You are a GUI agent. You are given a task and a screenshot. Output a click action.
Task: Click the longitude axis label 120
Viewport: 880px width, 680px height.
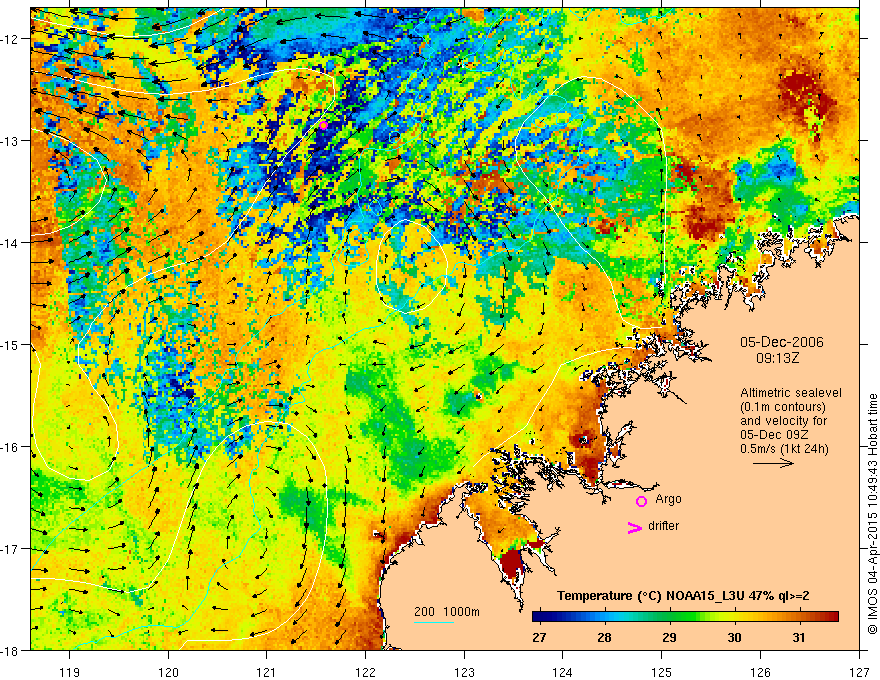(x=168, y=672)
